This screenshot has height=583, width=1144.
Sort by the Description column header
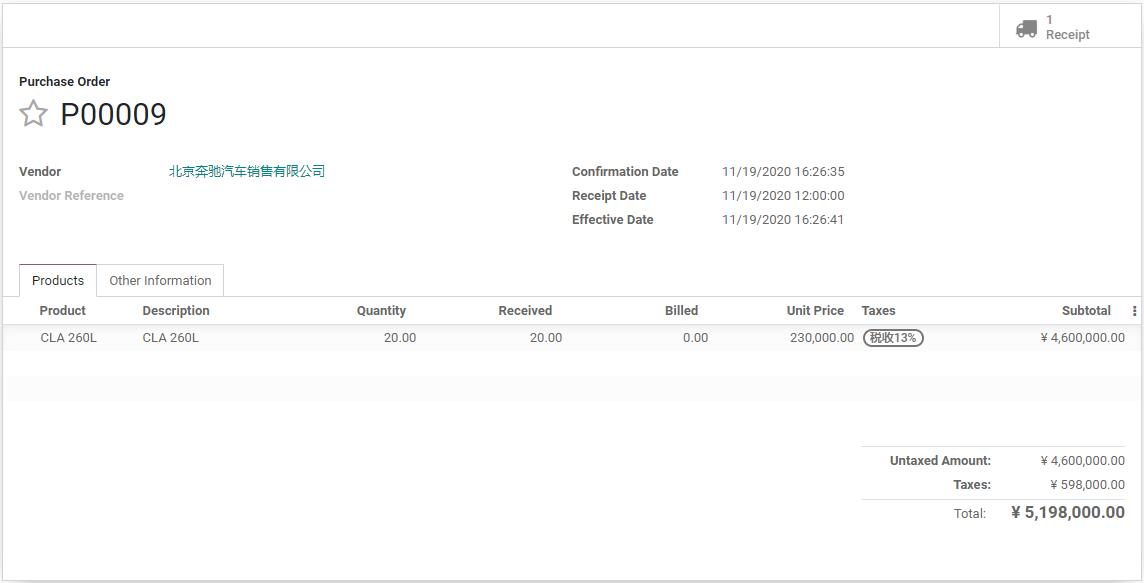coord(176,311)
